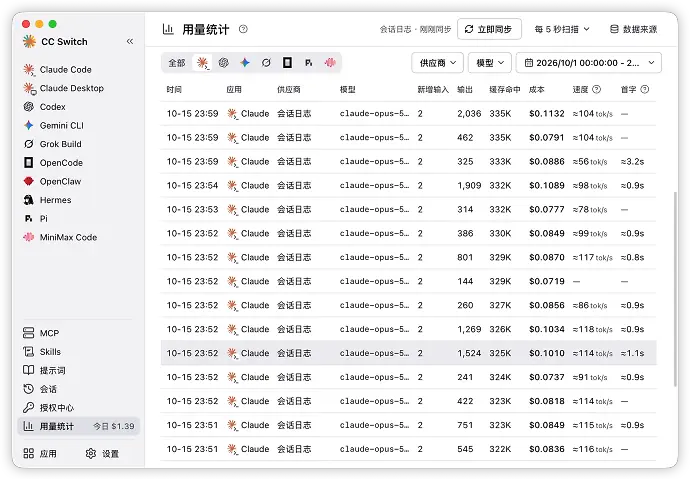Open 设置 settings gear
This screenshot has height=479, width=690.
tap(102, 453)
